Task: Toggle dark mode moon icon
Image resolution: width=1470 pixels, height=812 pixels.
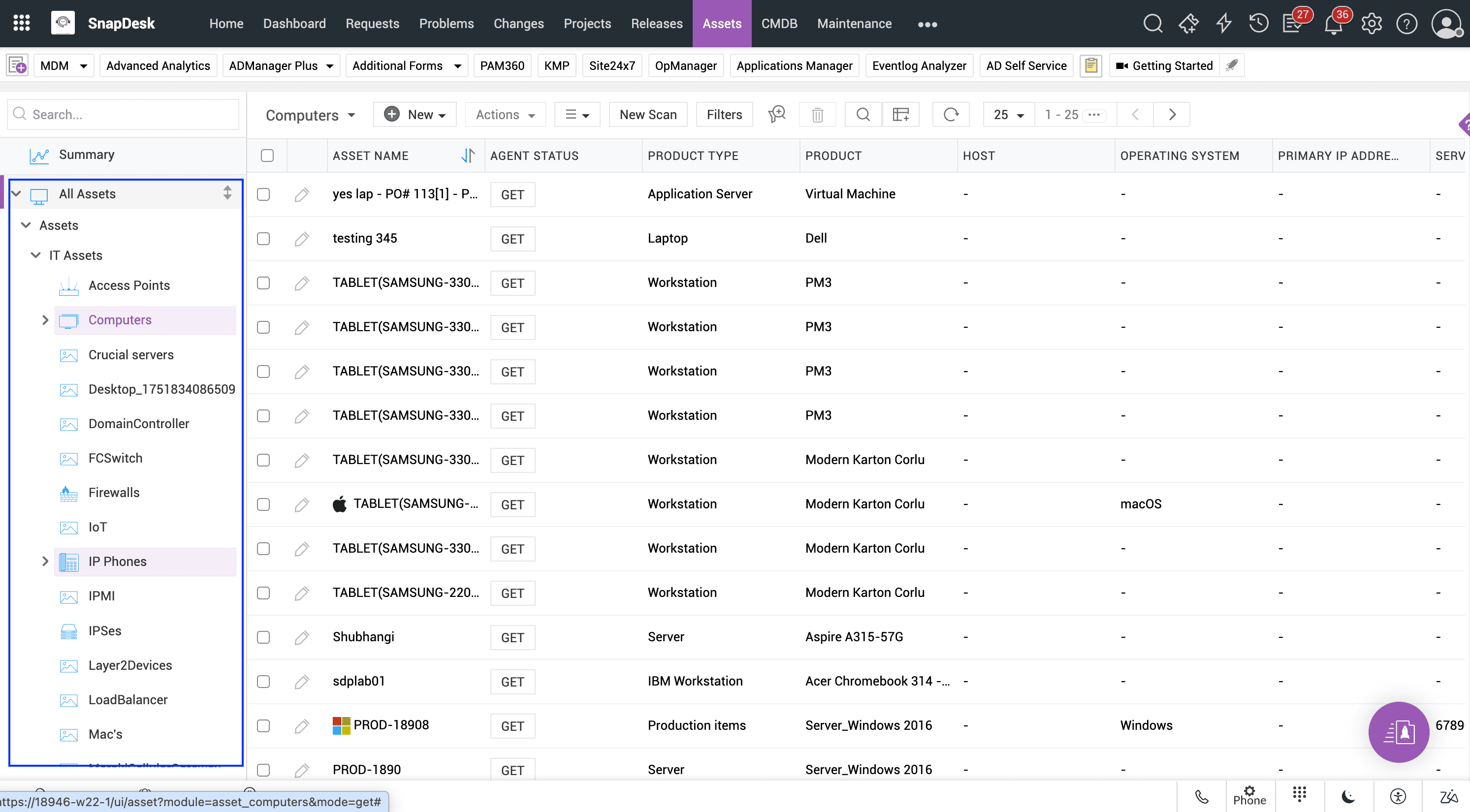Action: click(x=1348, y=796)
